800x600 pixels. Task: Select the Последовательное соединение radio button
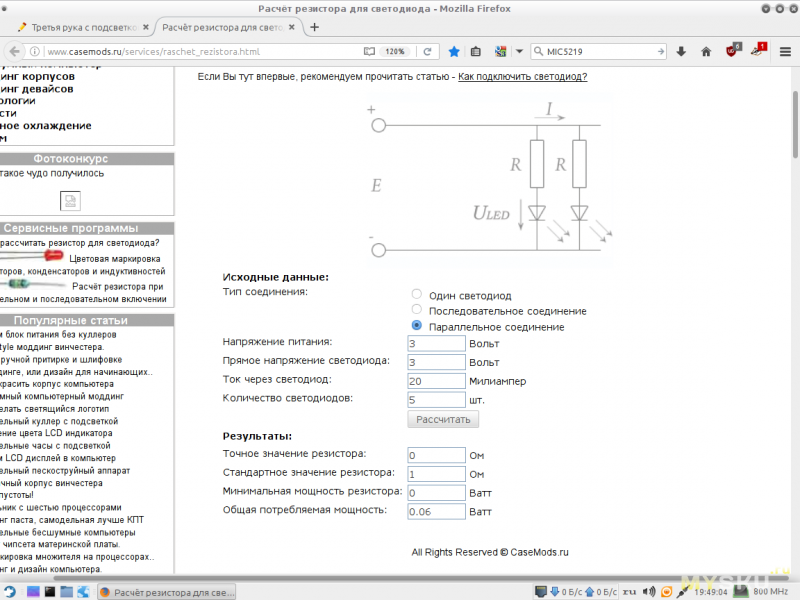click(x=417, y=310)
